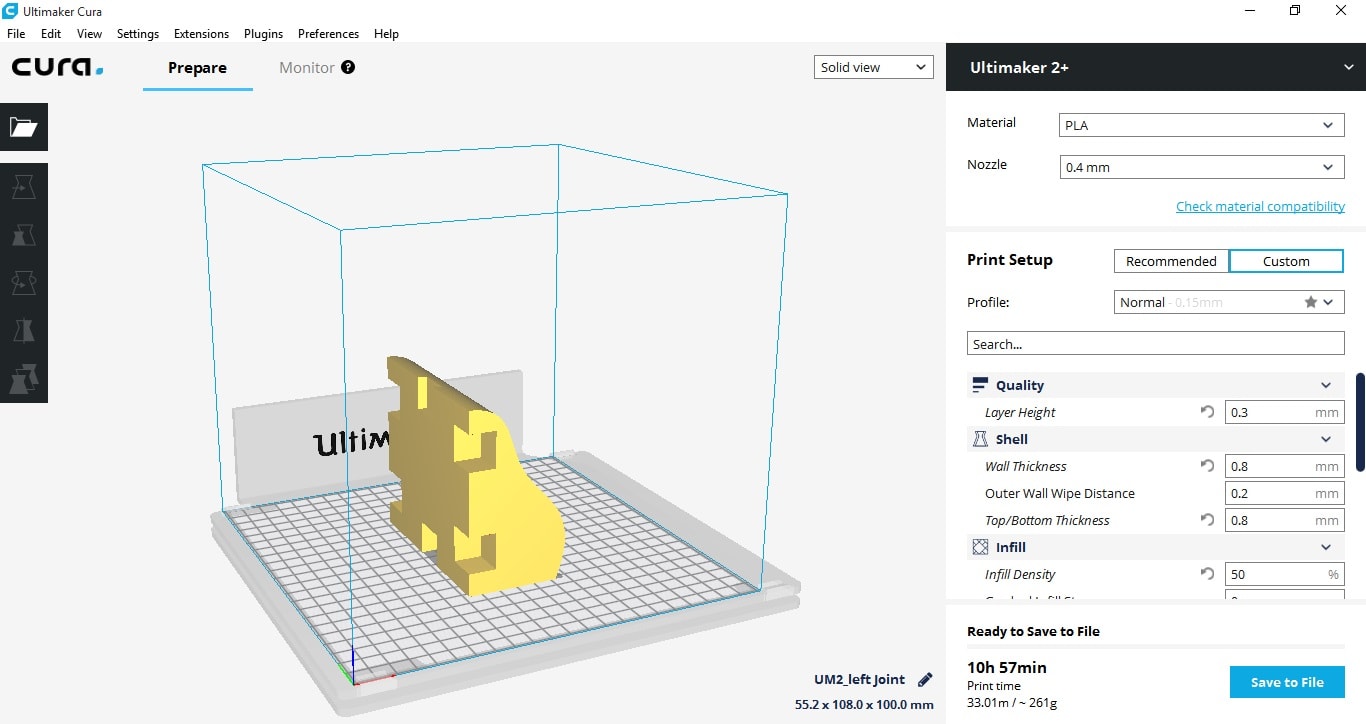The width and height of the screenshot is (1366, 724).
Task: Switch to the Monitor tab
Action: coord(307,67)
